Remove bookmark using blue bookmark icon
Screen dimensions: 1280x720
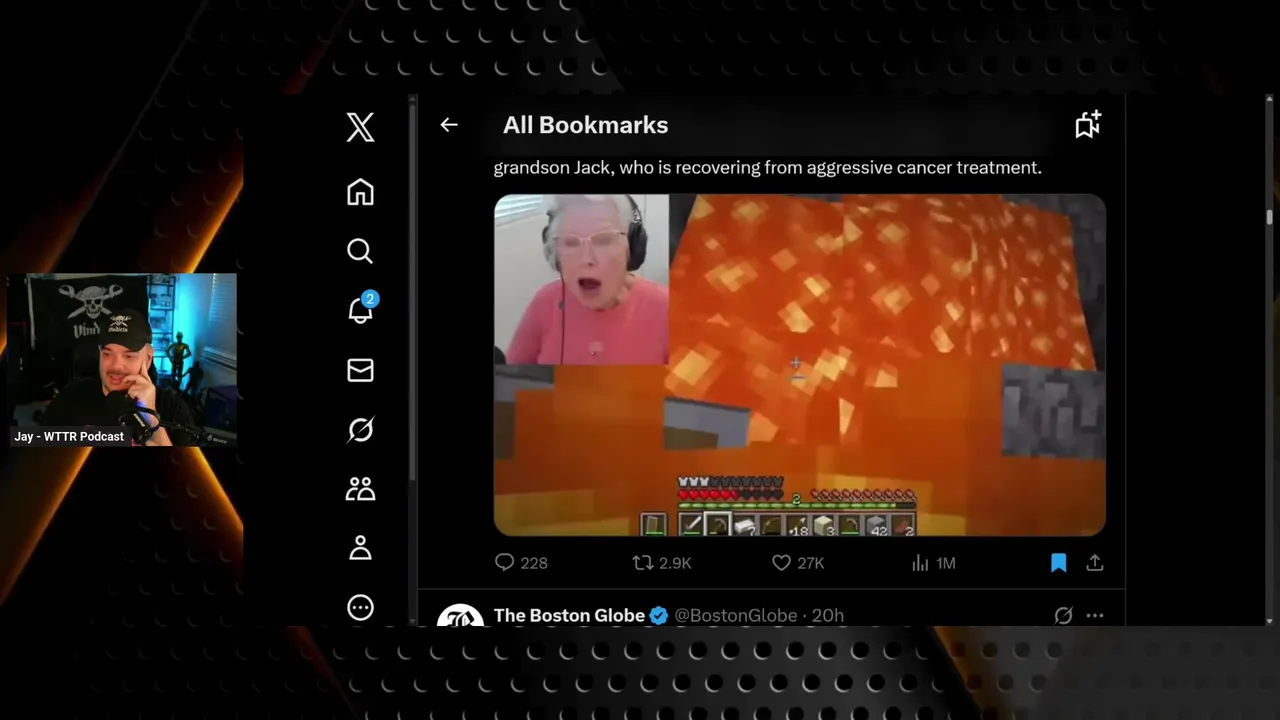click(x=1059, y=563)
